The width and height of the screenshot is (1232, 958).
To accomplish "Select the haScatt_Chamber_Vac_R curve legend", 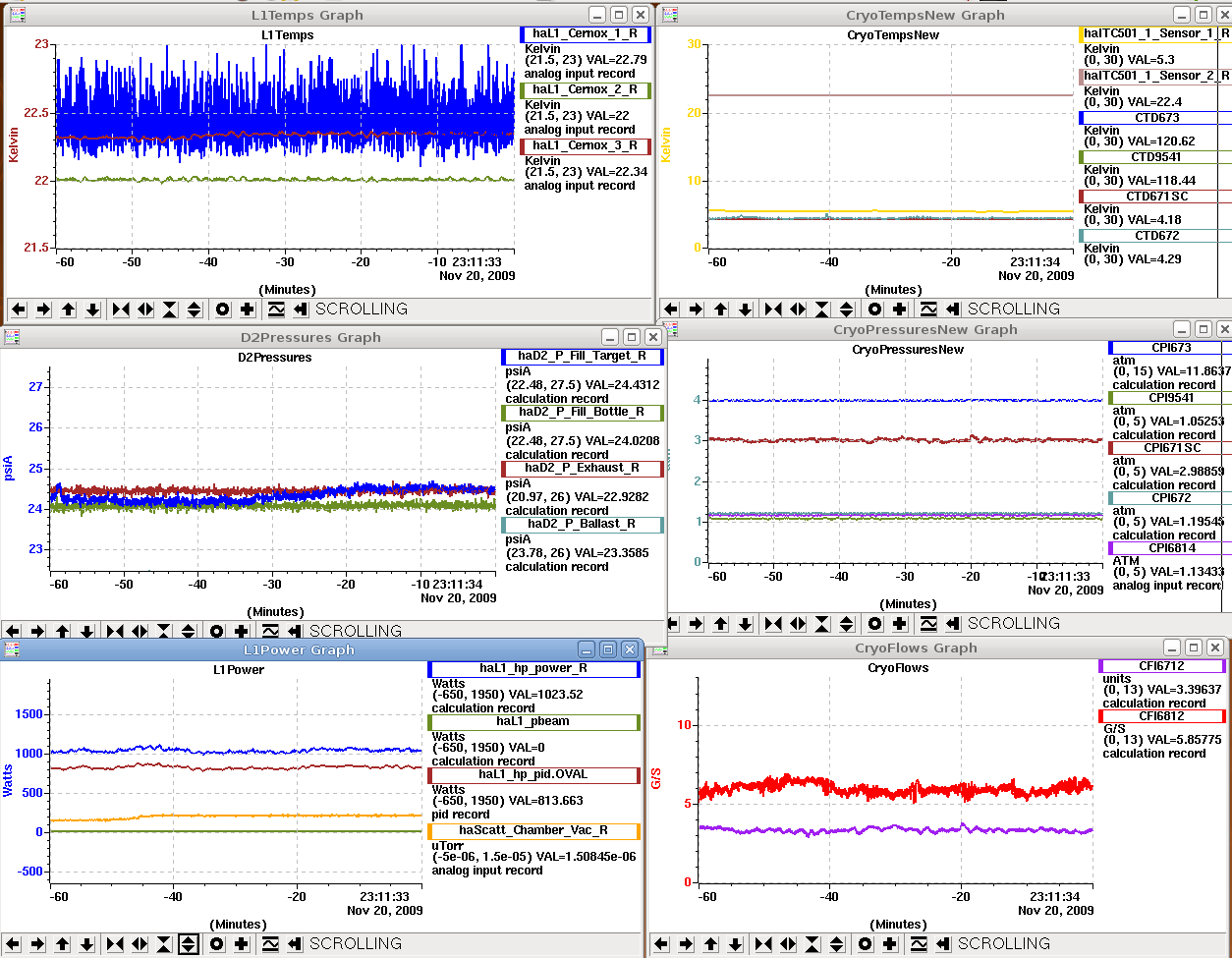I will tap(534, 830).
